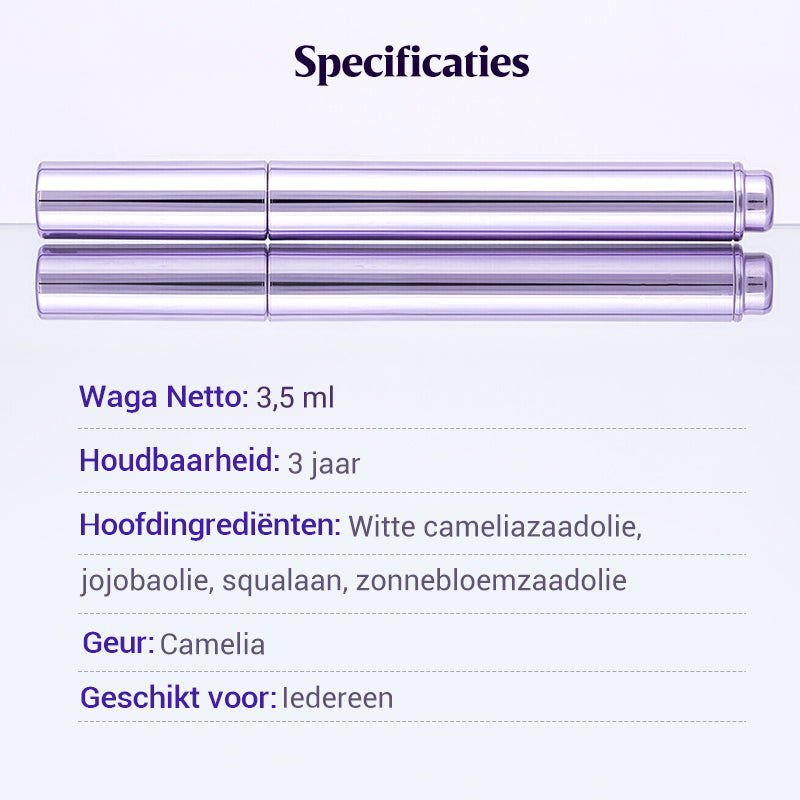Click the long middle barrel of the upper pen
The width and height of the screenshot is (800, 800).
505,200
